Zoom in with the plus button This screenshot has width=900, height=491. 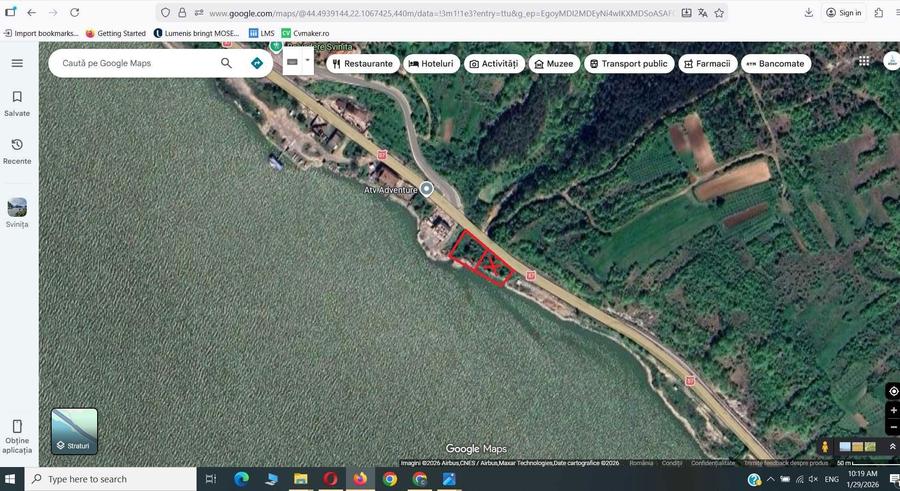[893, 410]
